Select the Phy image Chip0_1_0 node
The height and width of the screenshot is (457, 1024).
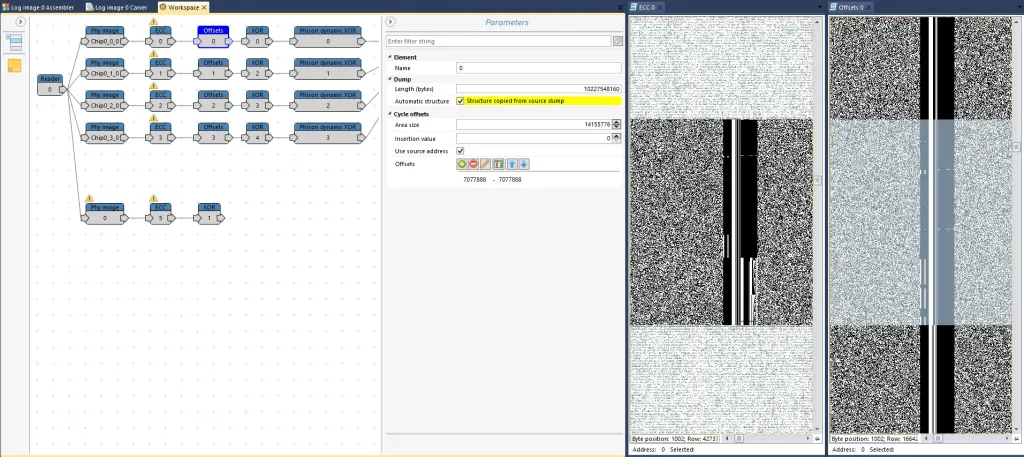click(104, 69)
